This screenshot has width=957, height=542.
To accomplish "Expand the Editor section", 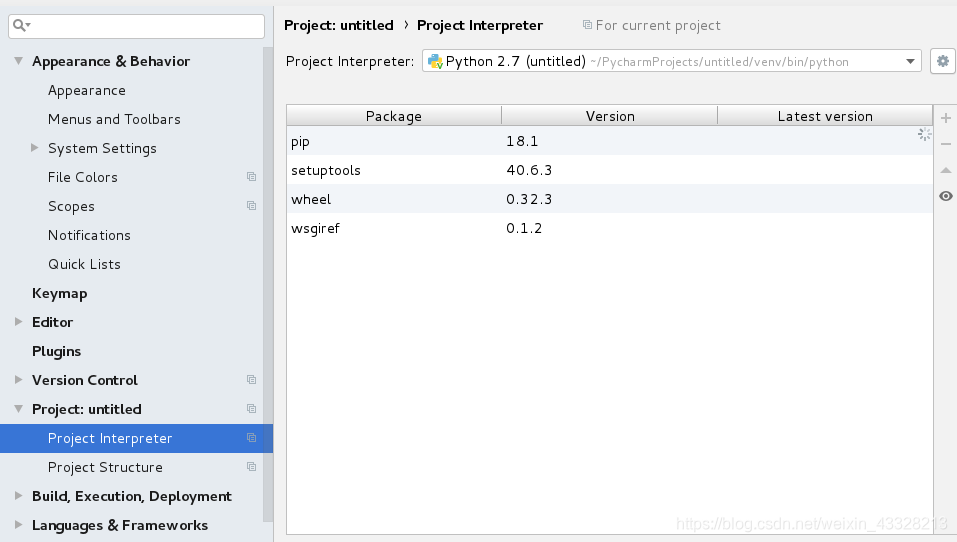I will tap(19, 322).
